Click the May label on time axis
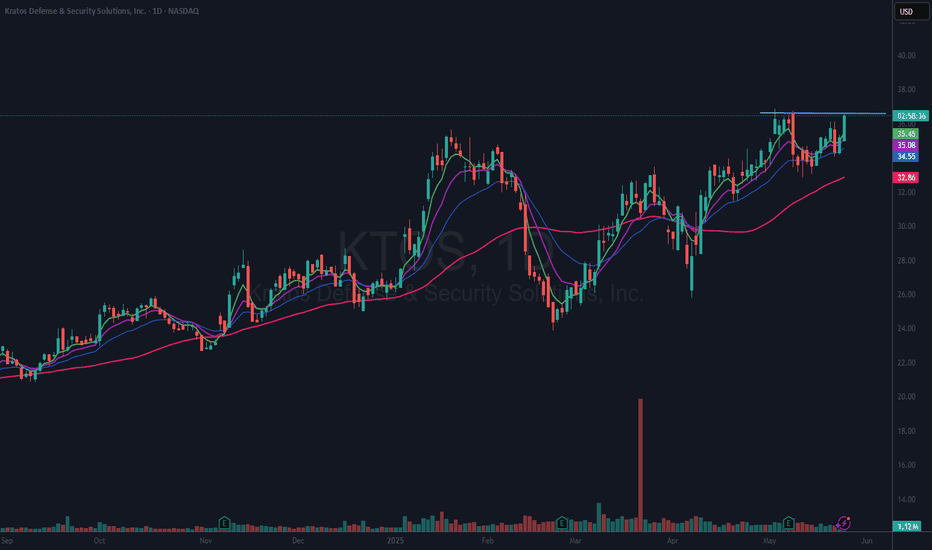Screen dimensions: 932x550 click(x=770, y=541)
